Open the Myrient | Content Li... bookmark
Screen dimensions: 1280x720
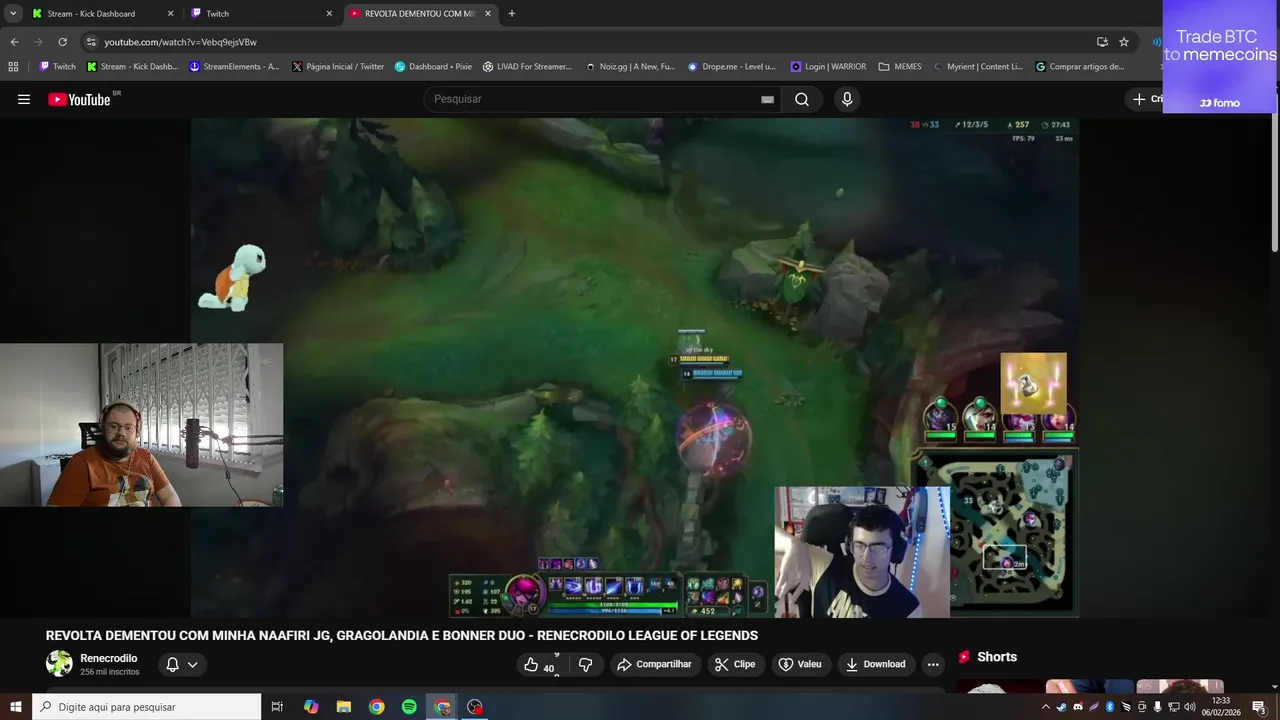[978, 67]
